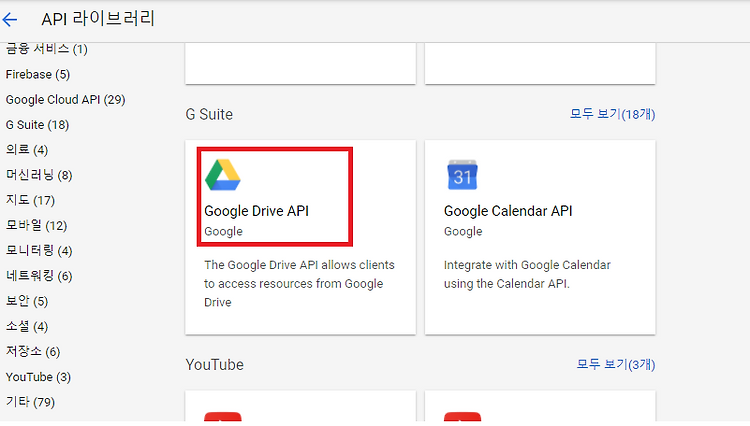Screen dimensions: 750x426
Task: View all 18 G Suite APIs
Action: (612, 114)
